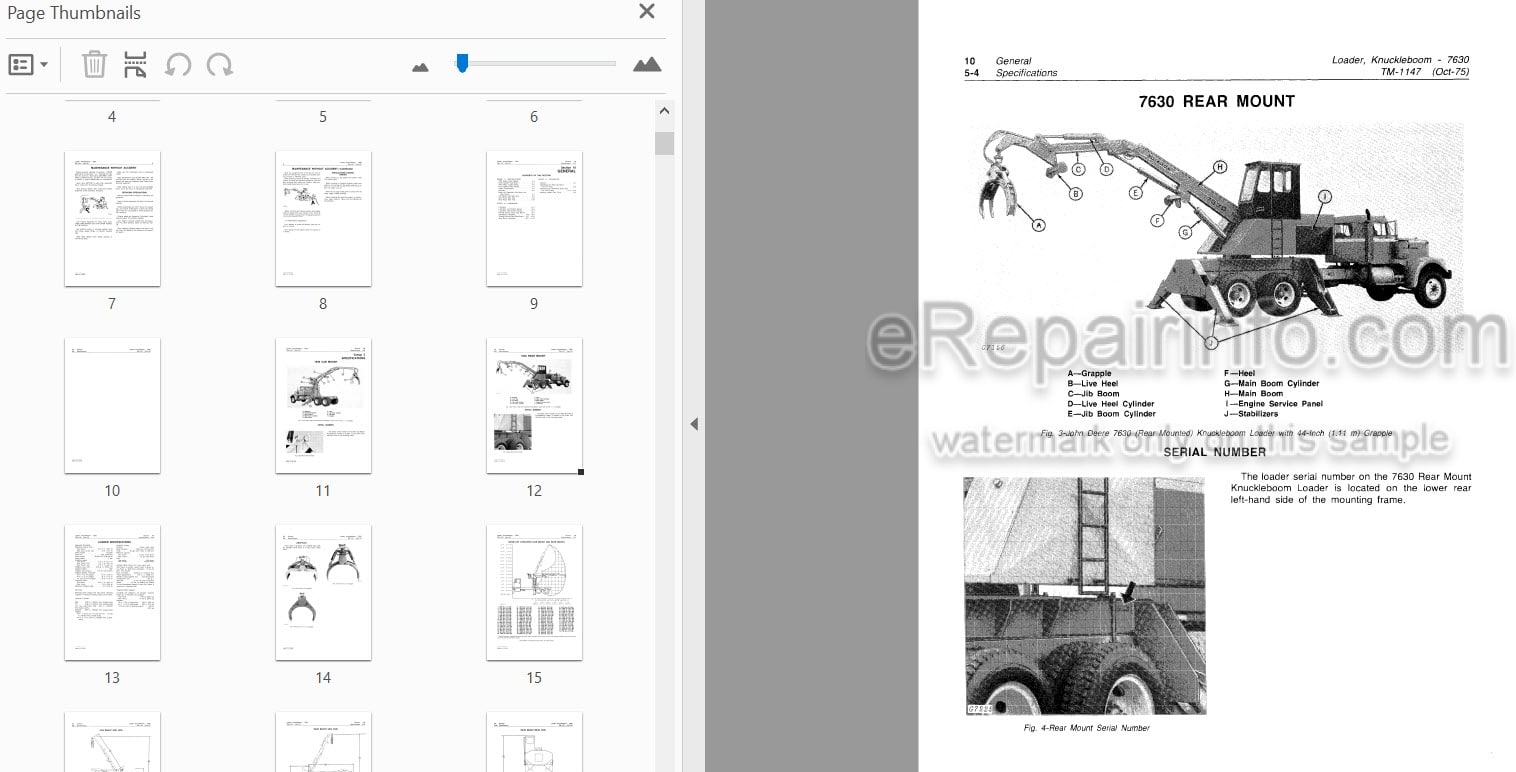Adjust the thumbnail size slider handle
The image size is (1516, 772).
coord(462,63)
